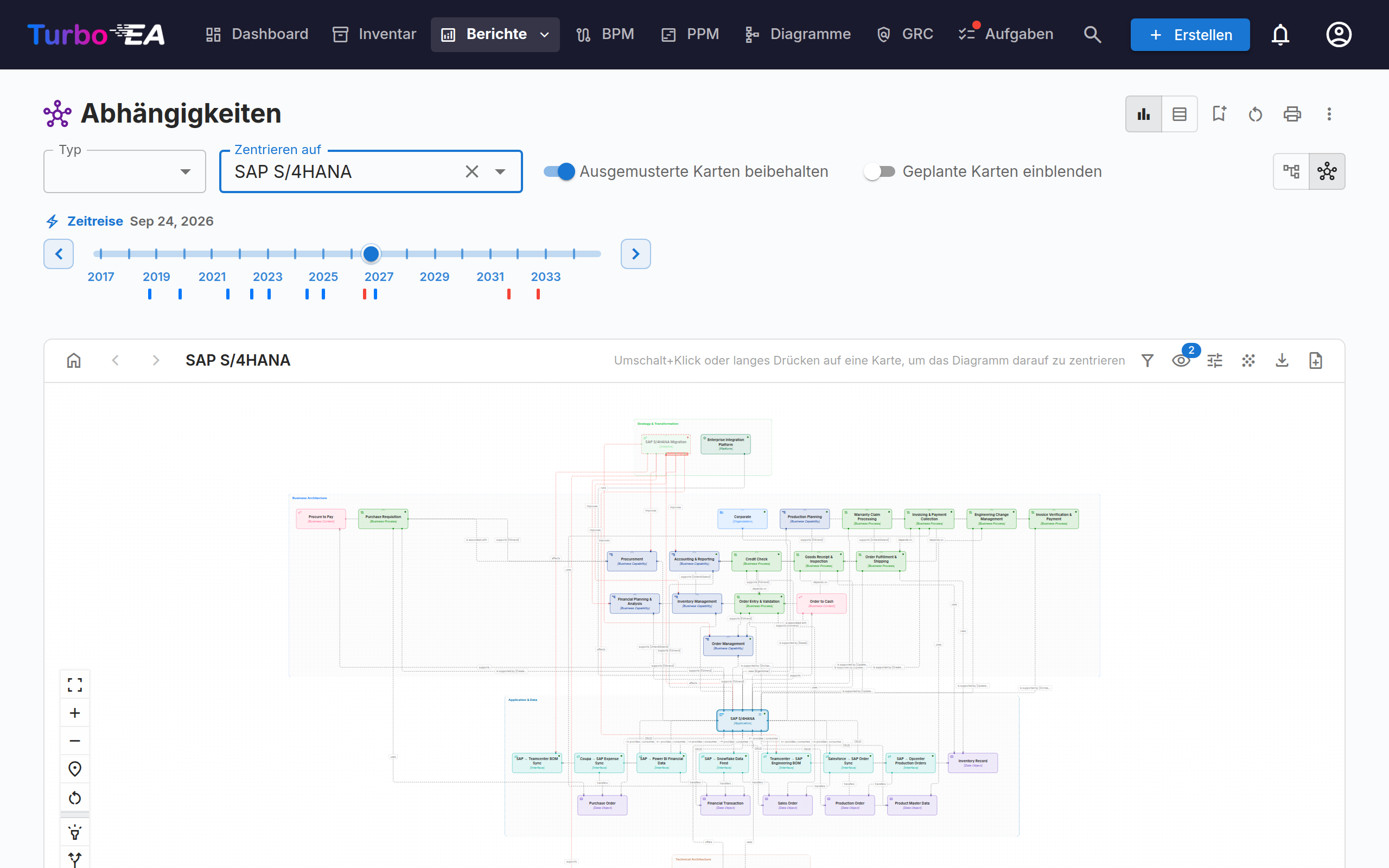
Task: Navigate to Diagramme
Action: point(797,34)
